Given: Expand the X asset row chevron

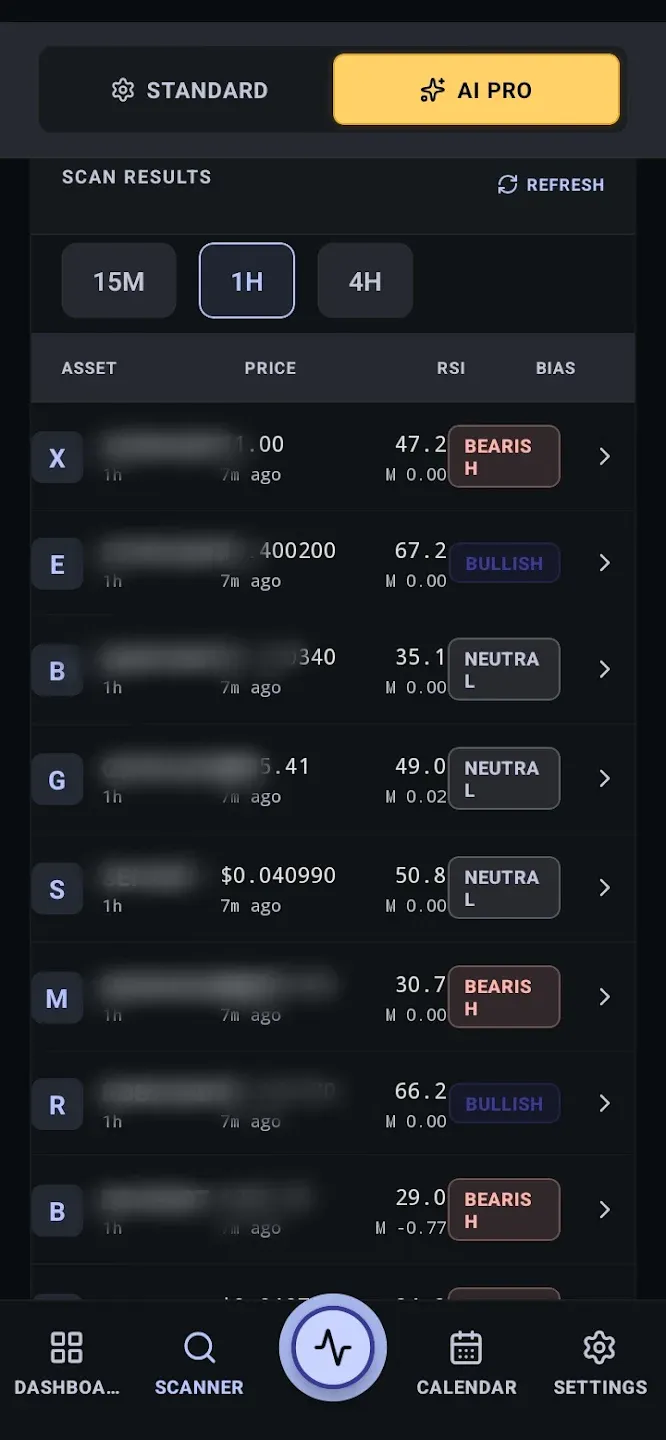Looking at the screenshot, I should coord(604,456).
